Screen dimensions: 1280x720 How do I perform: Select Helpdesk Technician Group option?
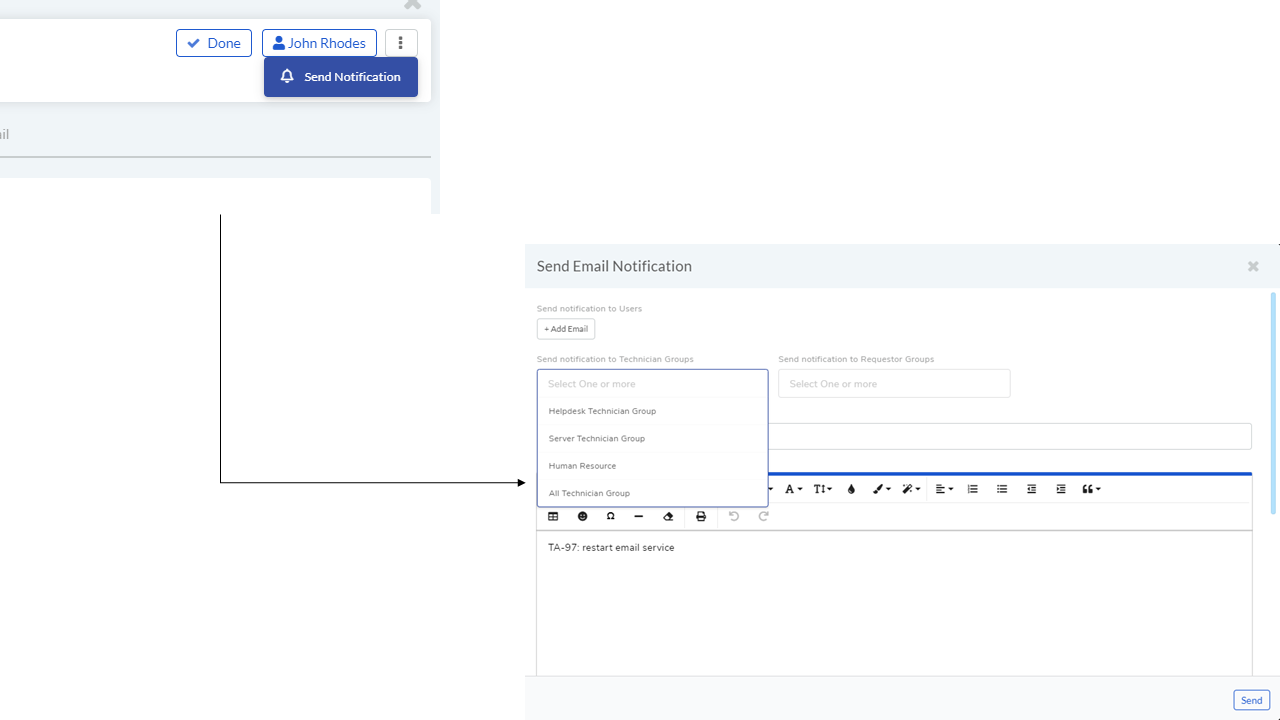pos(652,411)
